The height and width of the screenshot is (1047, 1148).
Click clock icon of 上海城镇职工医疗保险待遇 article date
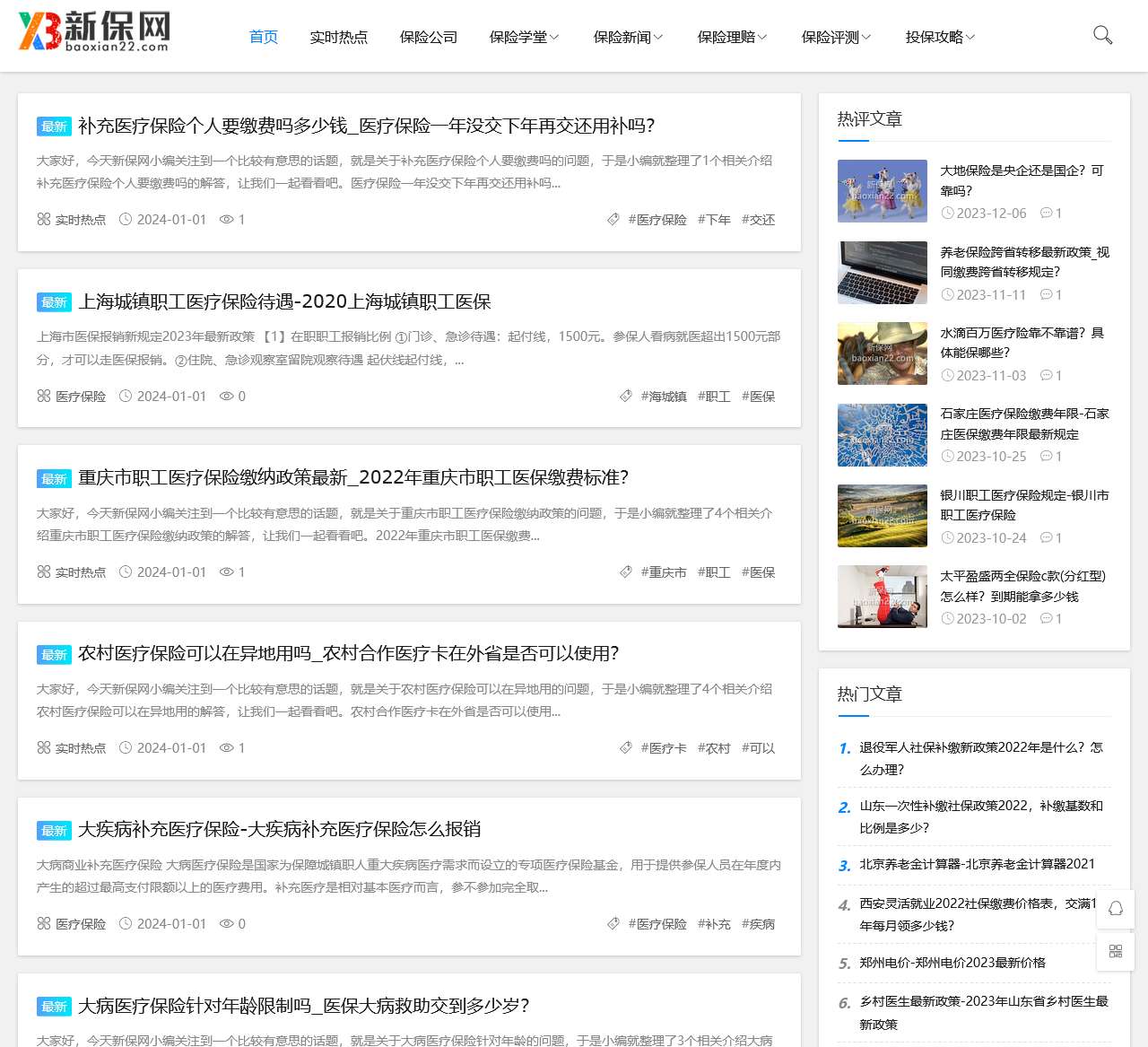coord(126,396)
